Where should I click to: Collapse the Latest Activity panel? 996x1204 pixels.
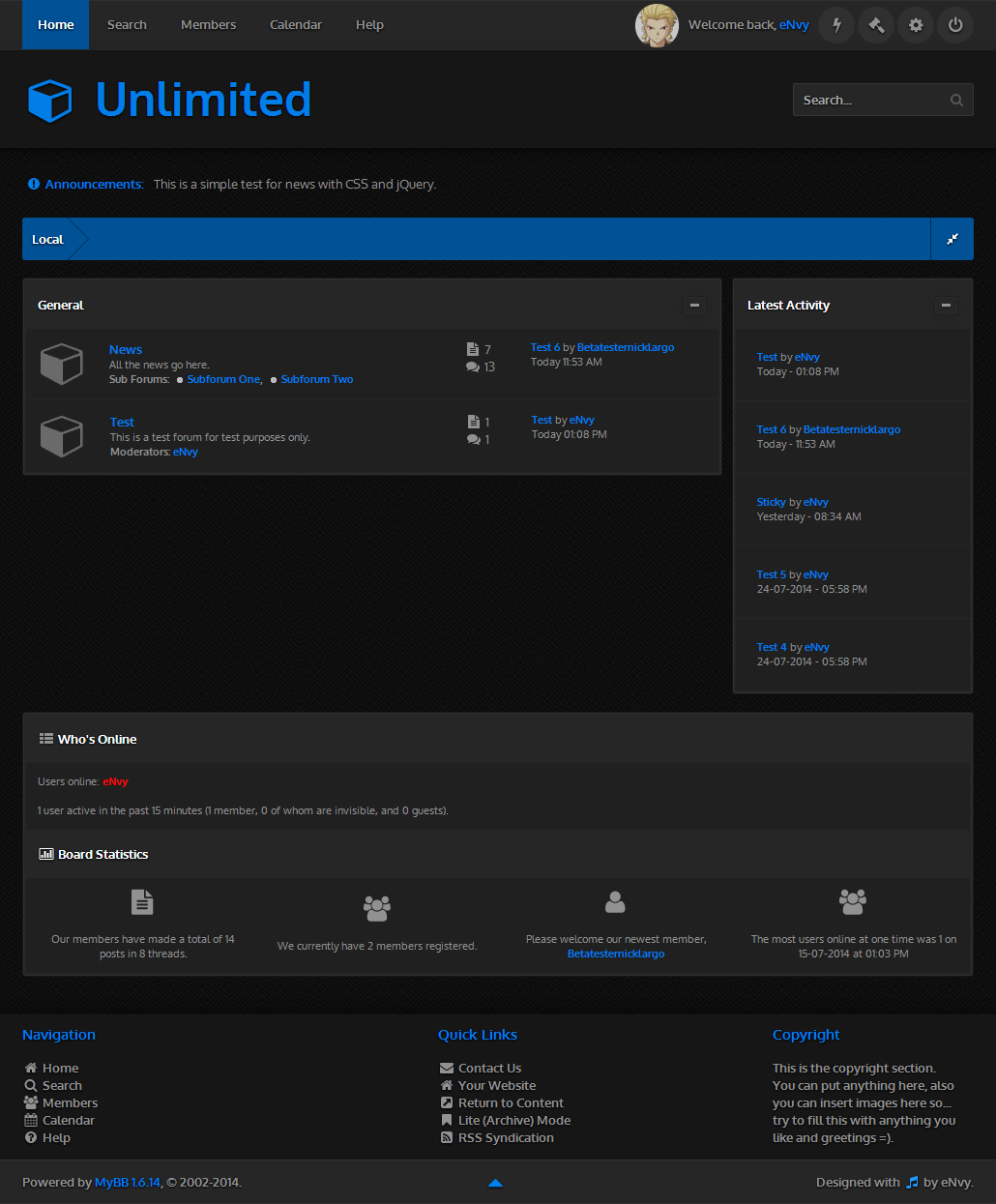click(x=946, y=306)
